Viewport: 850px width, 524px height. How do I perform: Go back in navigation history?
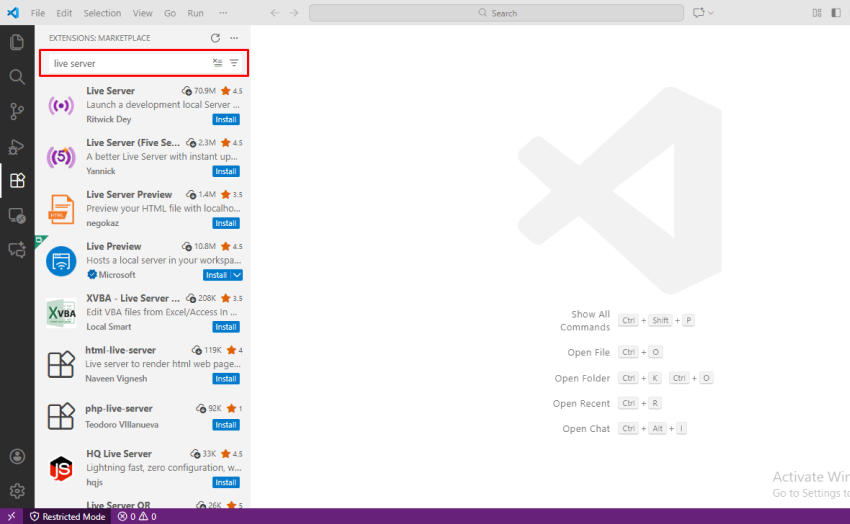point(275,12)
